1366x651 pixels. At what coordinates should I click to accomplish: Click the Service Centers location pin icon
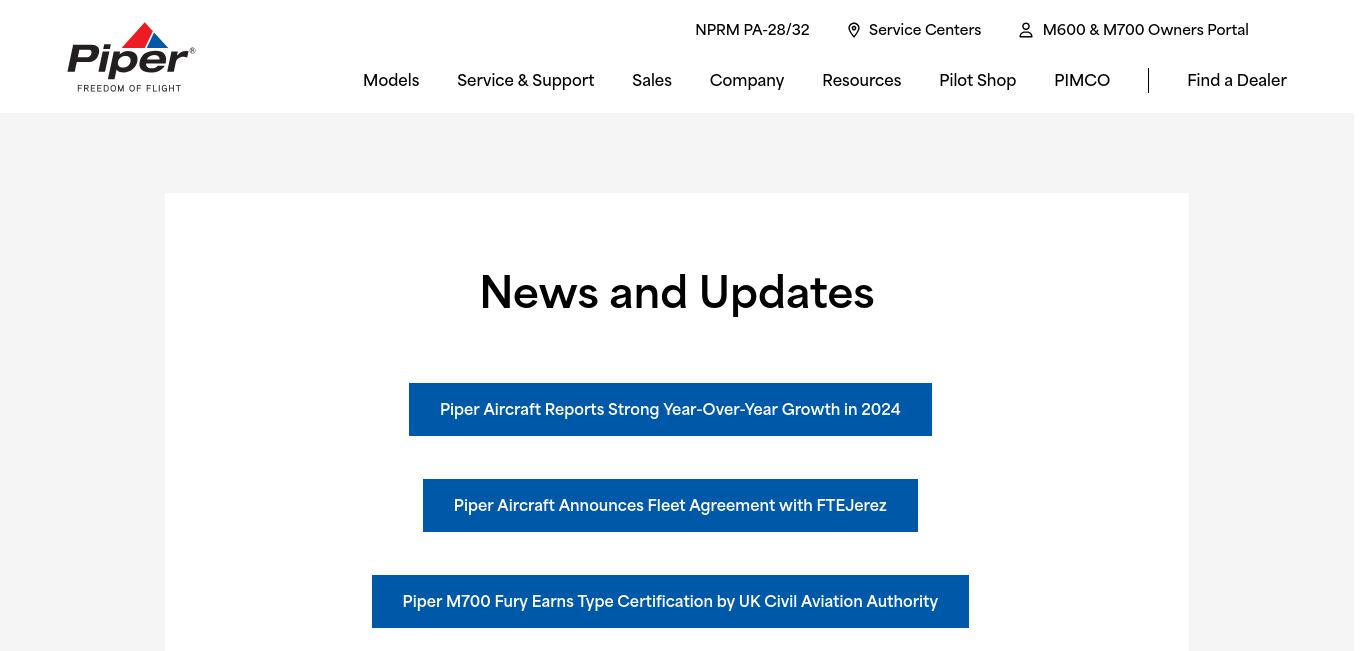pyautogui.click(x=854, y=30)
